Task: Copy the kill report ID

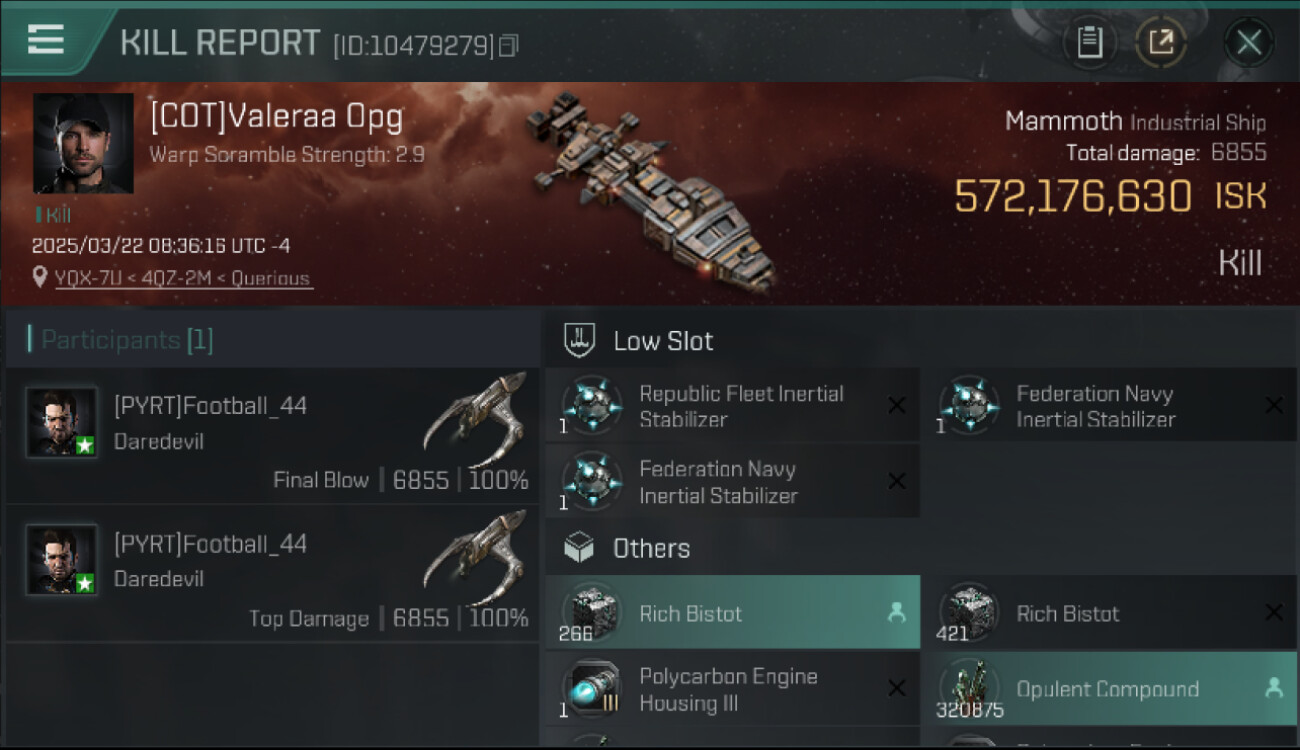Action: 509,46
